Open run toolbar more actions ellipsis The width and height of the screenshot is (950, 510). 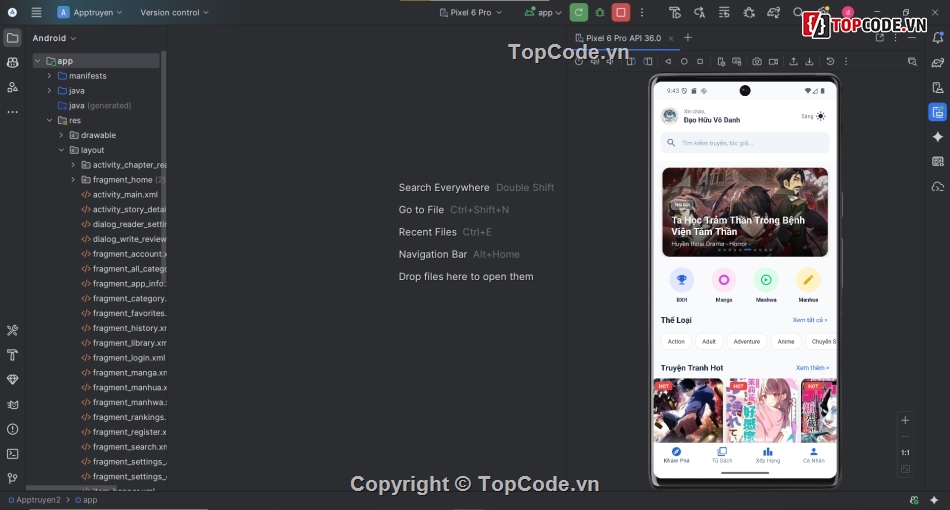coord(642,12)
